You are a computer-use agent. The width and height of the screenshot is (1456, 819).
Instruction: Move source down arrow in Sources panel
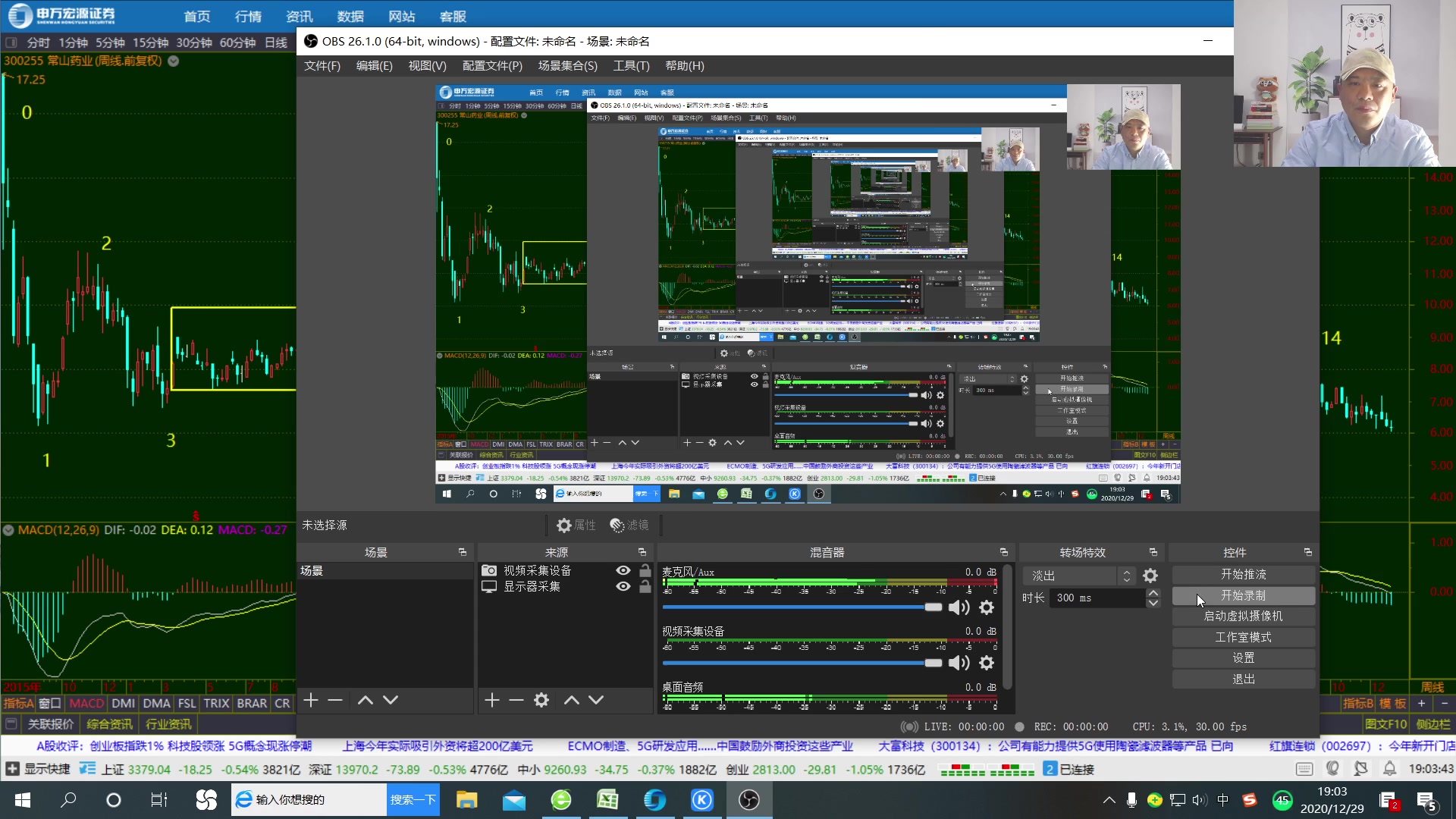(596, 700)
